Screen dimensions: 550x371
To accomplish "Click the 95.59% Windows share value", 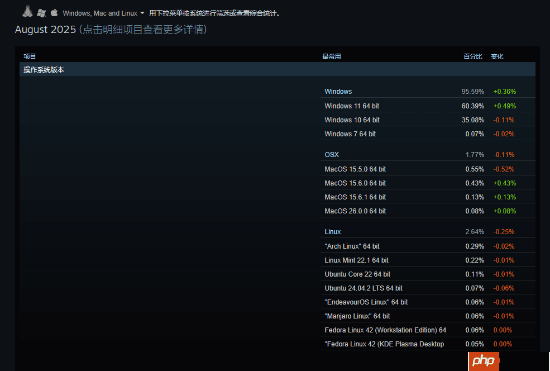I will tap(472, 92).
